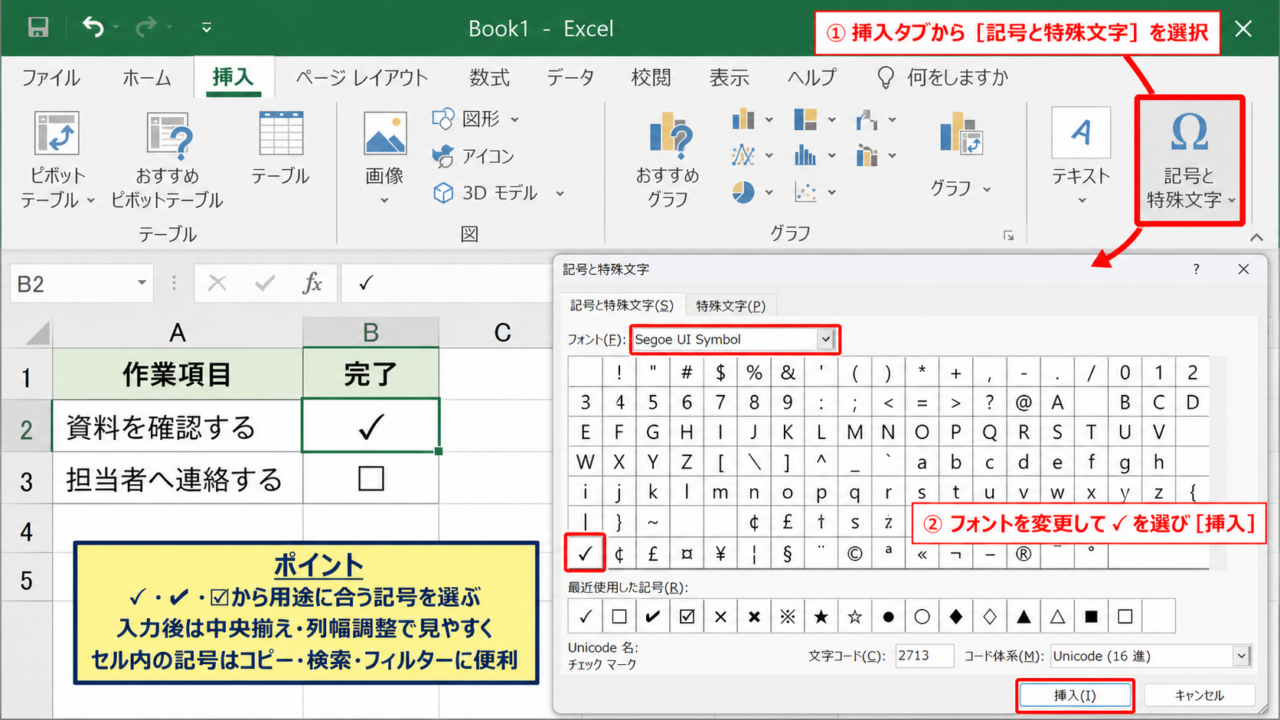Select the § symbol in the grid
Screen dimensions: 1280x720
pyautogui.click(x=788, y=552)
